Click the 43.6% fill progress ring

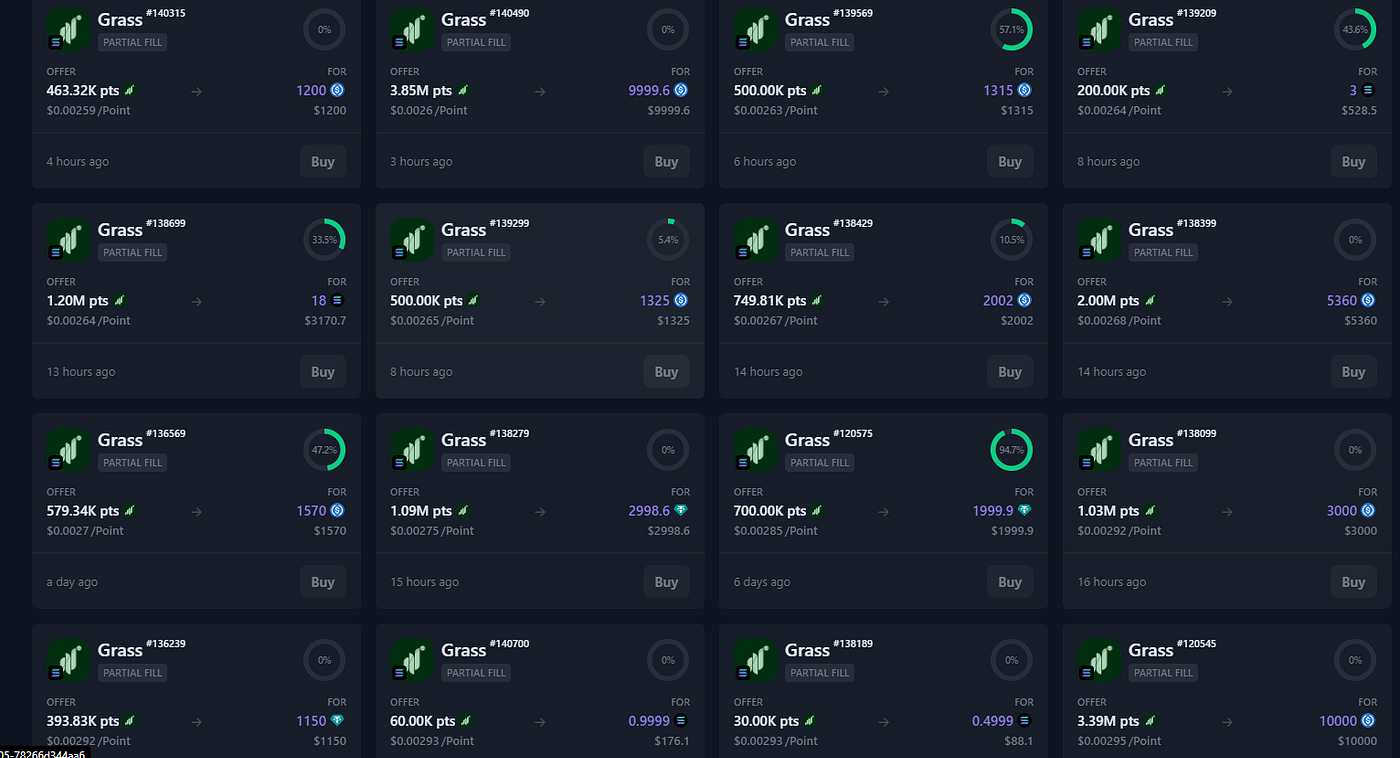point(1355,30)
